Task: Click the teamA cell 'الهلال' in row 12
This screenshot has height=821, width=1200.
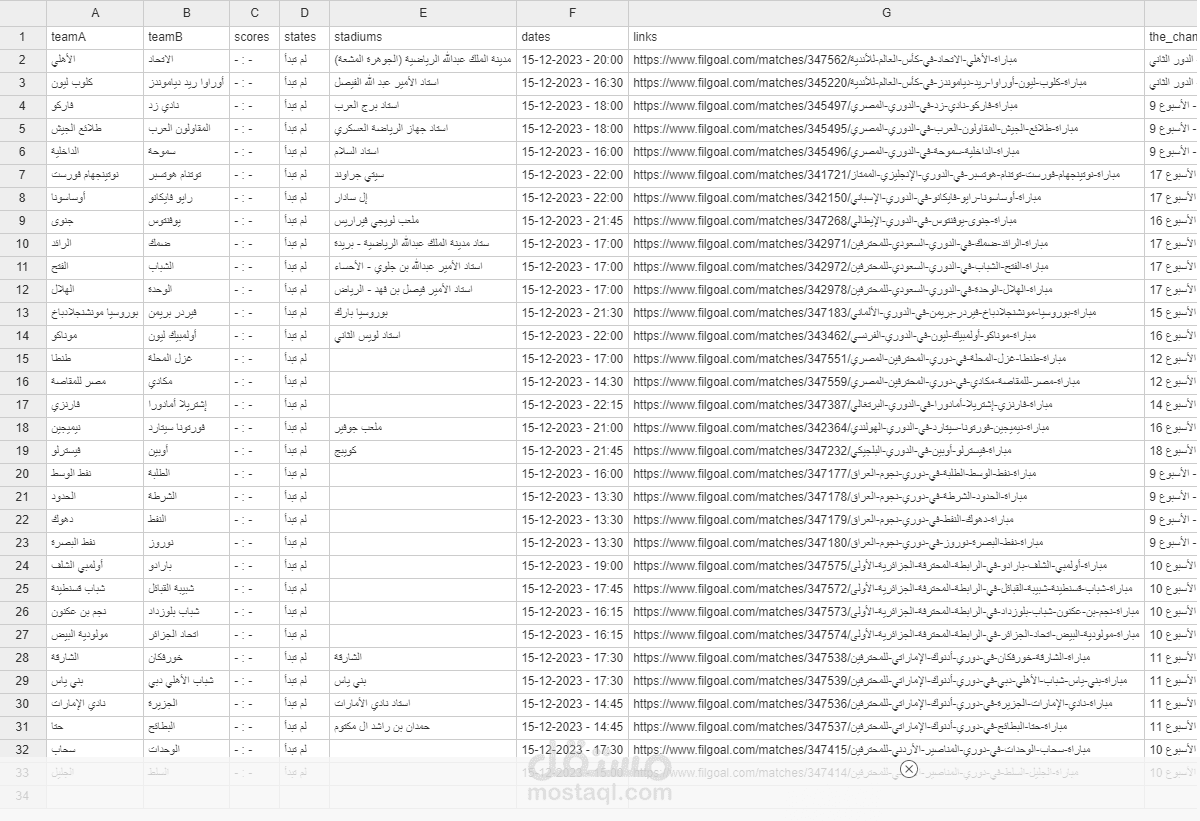Action: point(95,290)
